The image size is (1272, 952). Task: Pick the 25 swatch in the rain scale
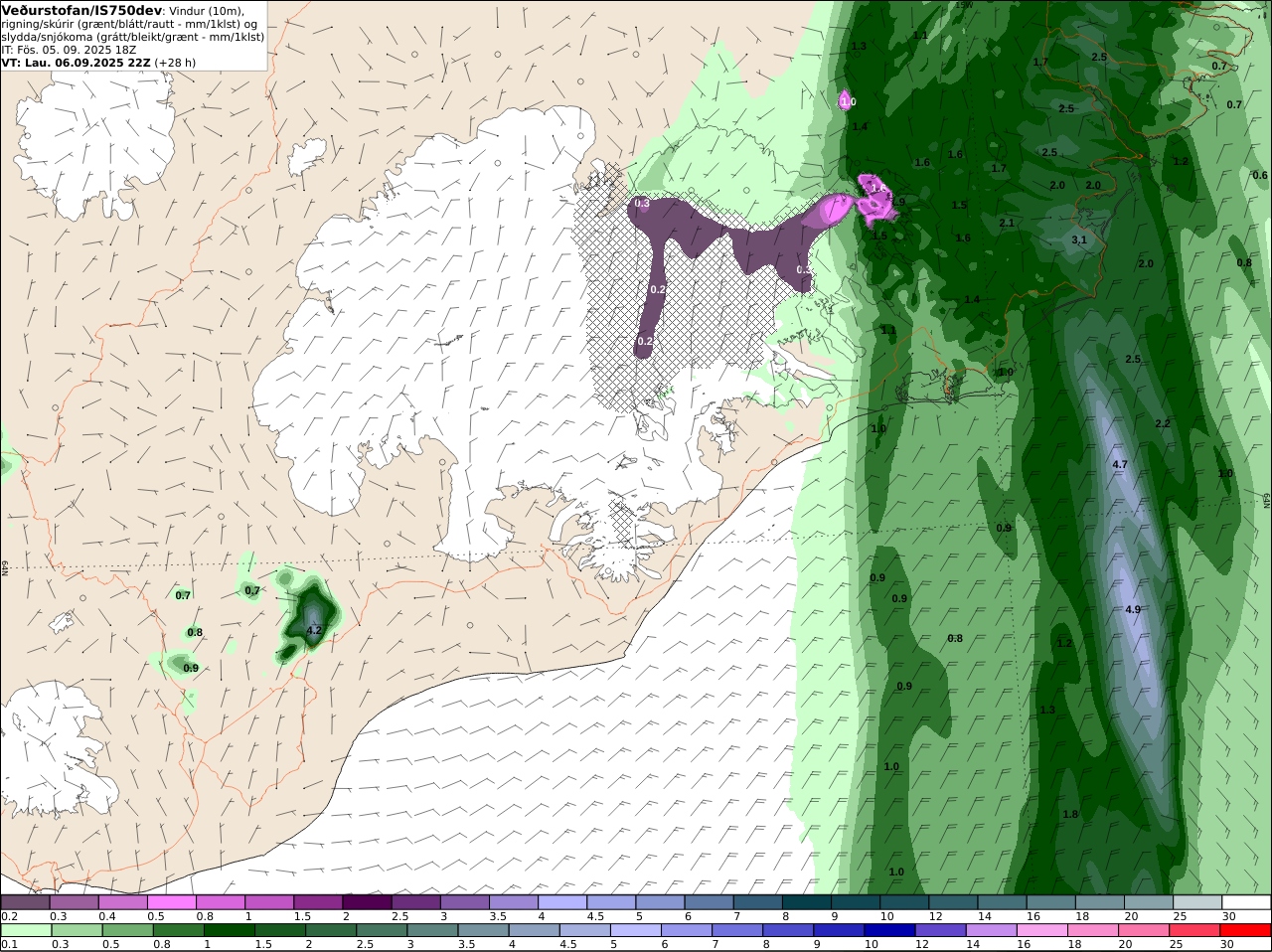(1197, 930)
